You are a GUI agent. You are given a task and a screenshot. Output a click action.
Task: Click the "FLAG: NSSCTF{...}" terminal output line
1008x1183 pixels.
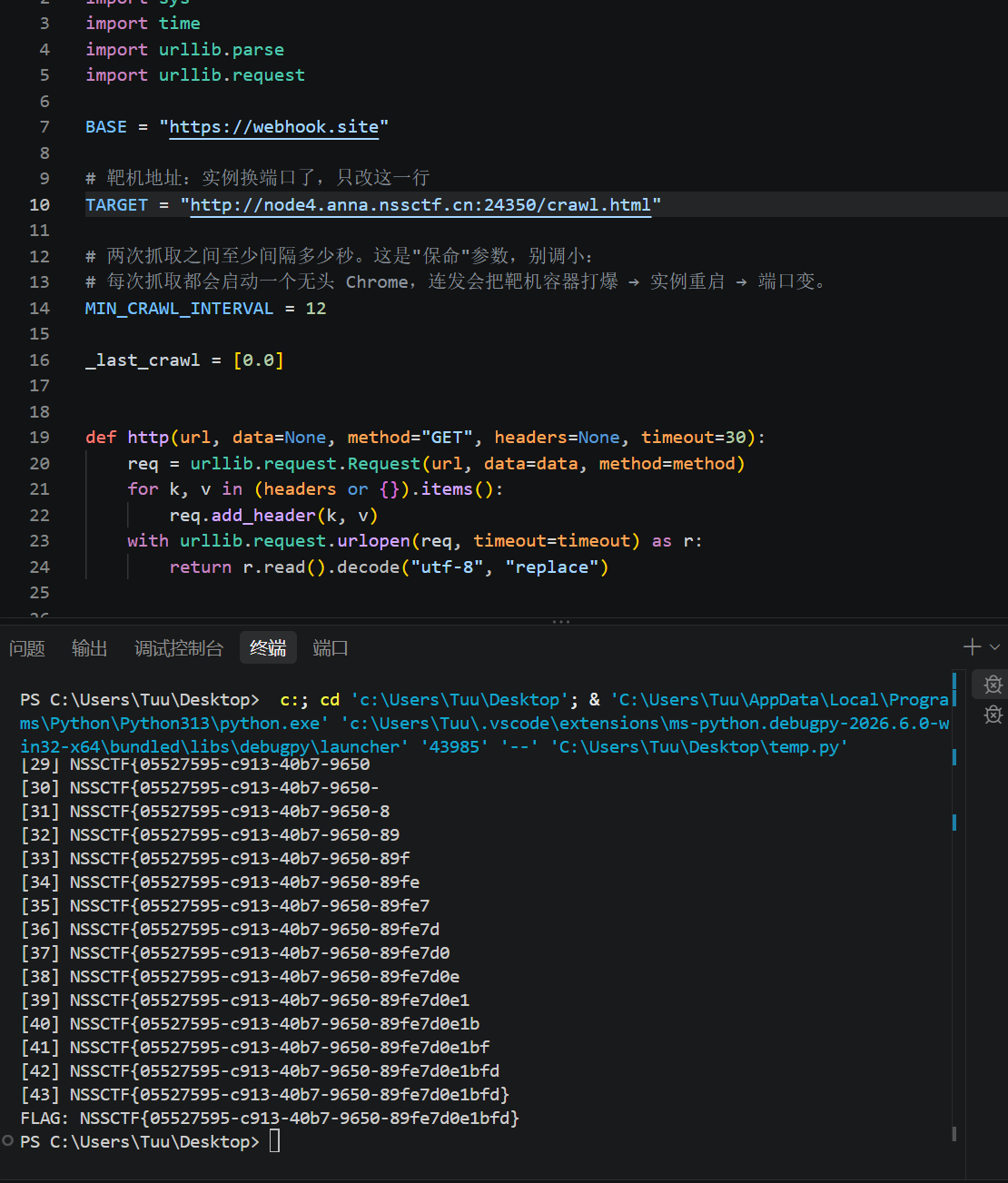coord(270,1119)
